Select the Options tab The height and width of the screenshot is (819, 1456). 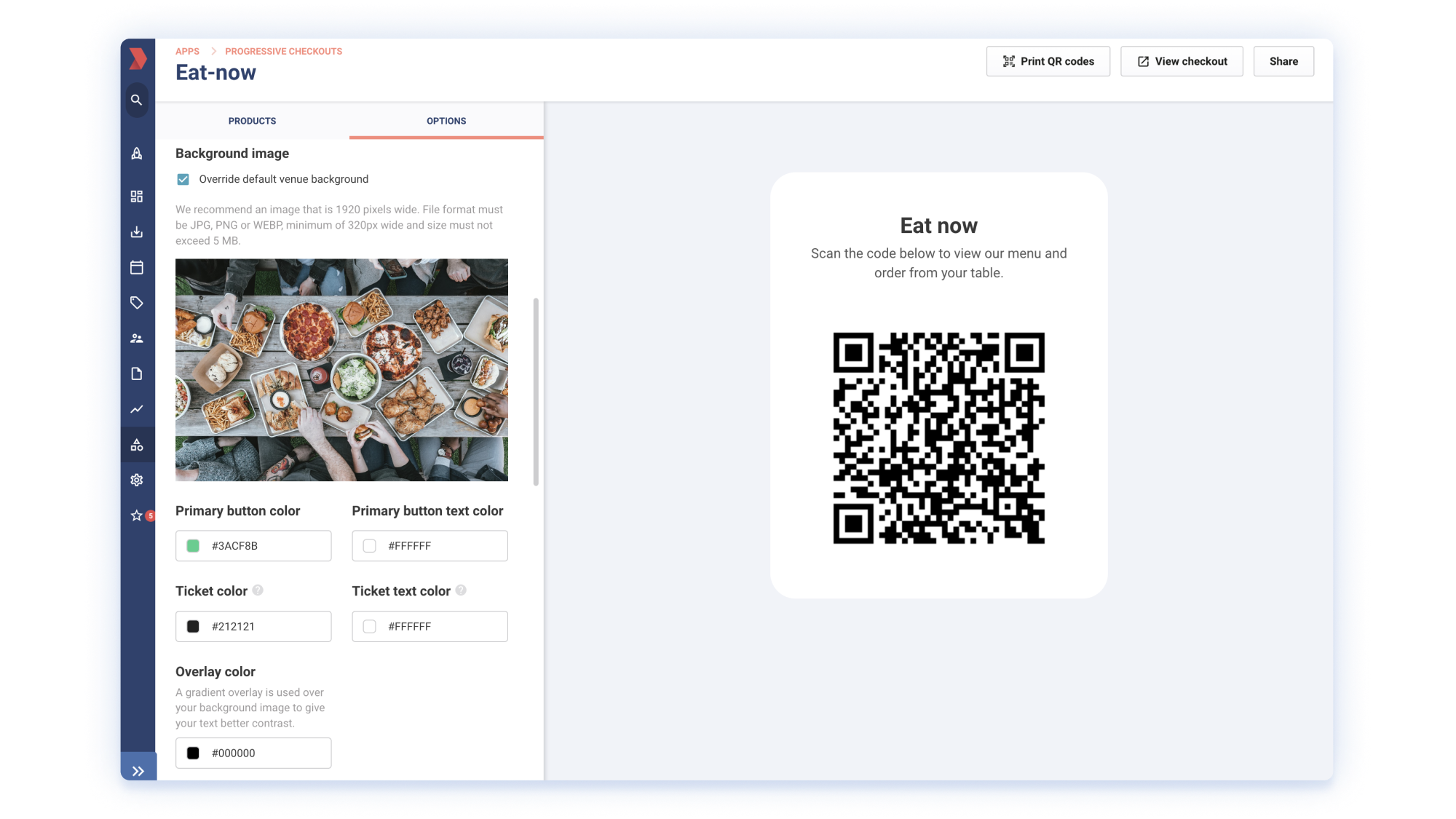click(x=446, y=121)
